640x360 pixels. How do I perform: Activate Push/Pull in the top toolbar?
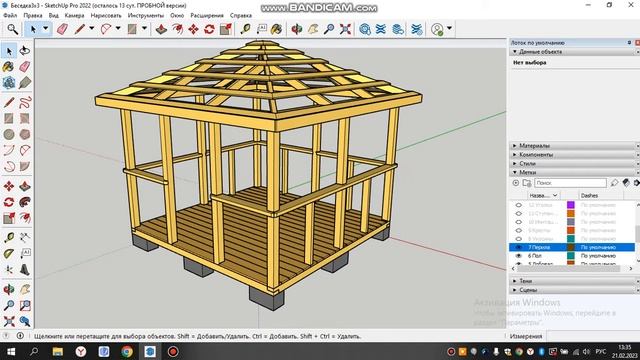click(x=161, y=29)
